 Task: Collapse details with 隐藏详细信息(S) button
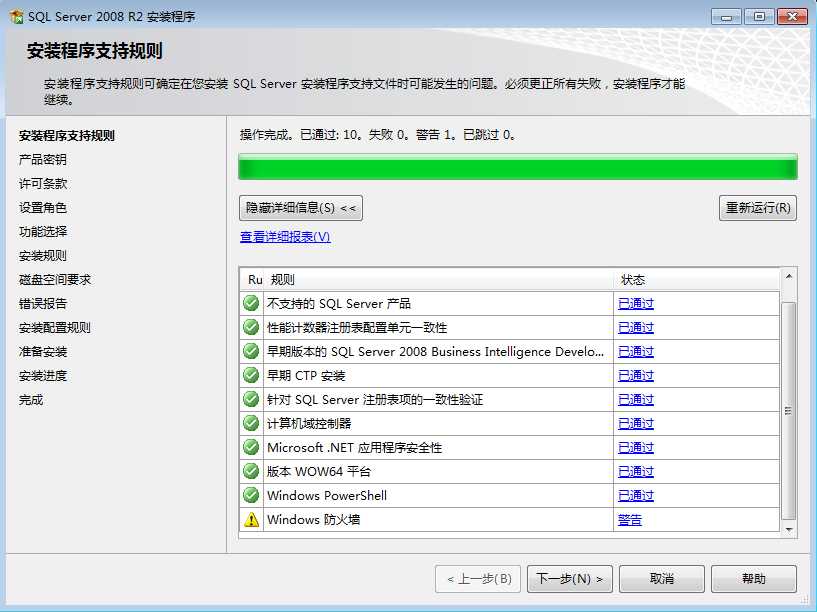[301, 208]
